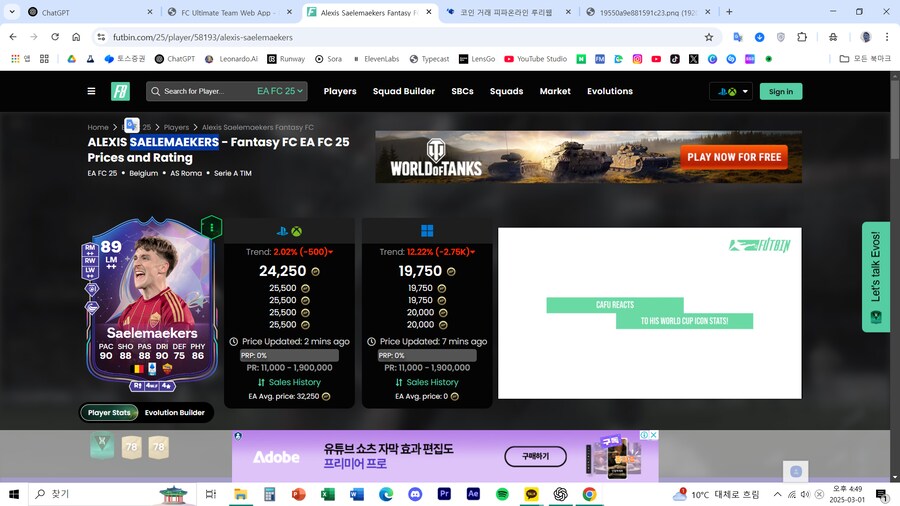Open a new browser tab
The height and width of the screenshot is (506, 900).
729,11
